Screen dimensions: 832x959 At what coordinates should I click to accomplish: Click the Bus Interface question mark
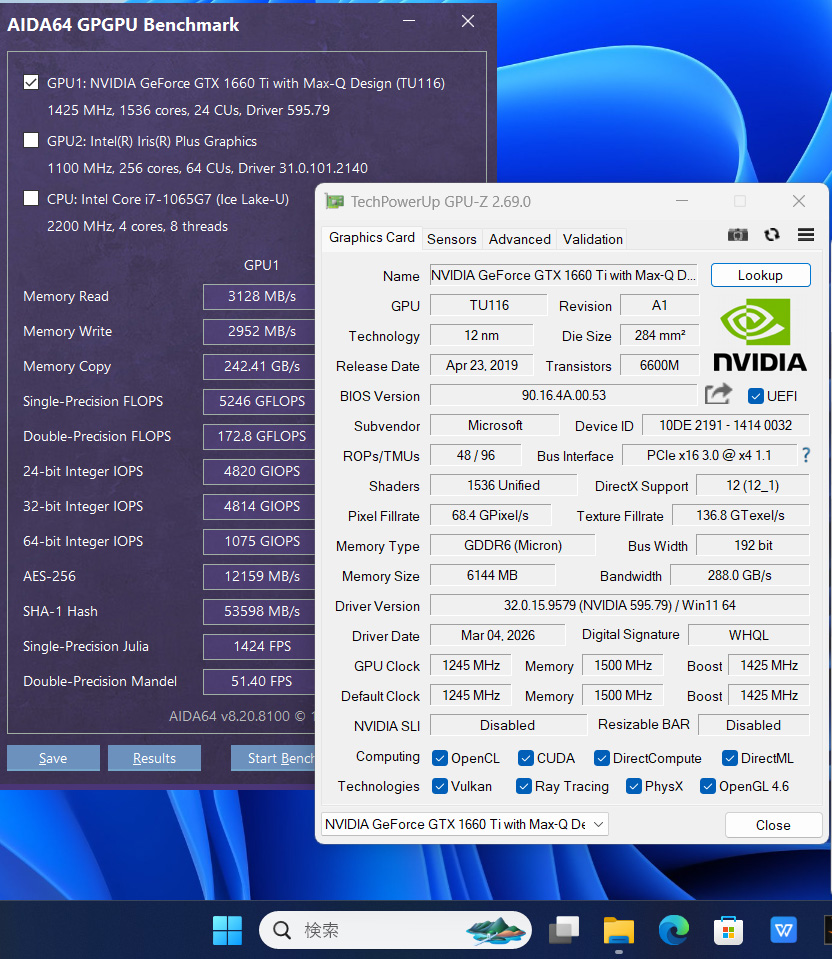(x=806, y=455)
